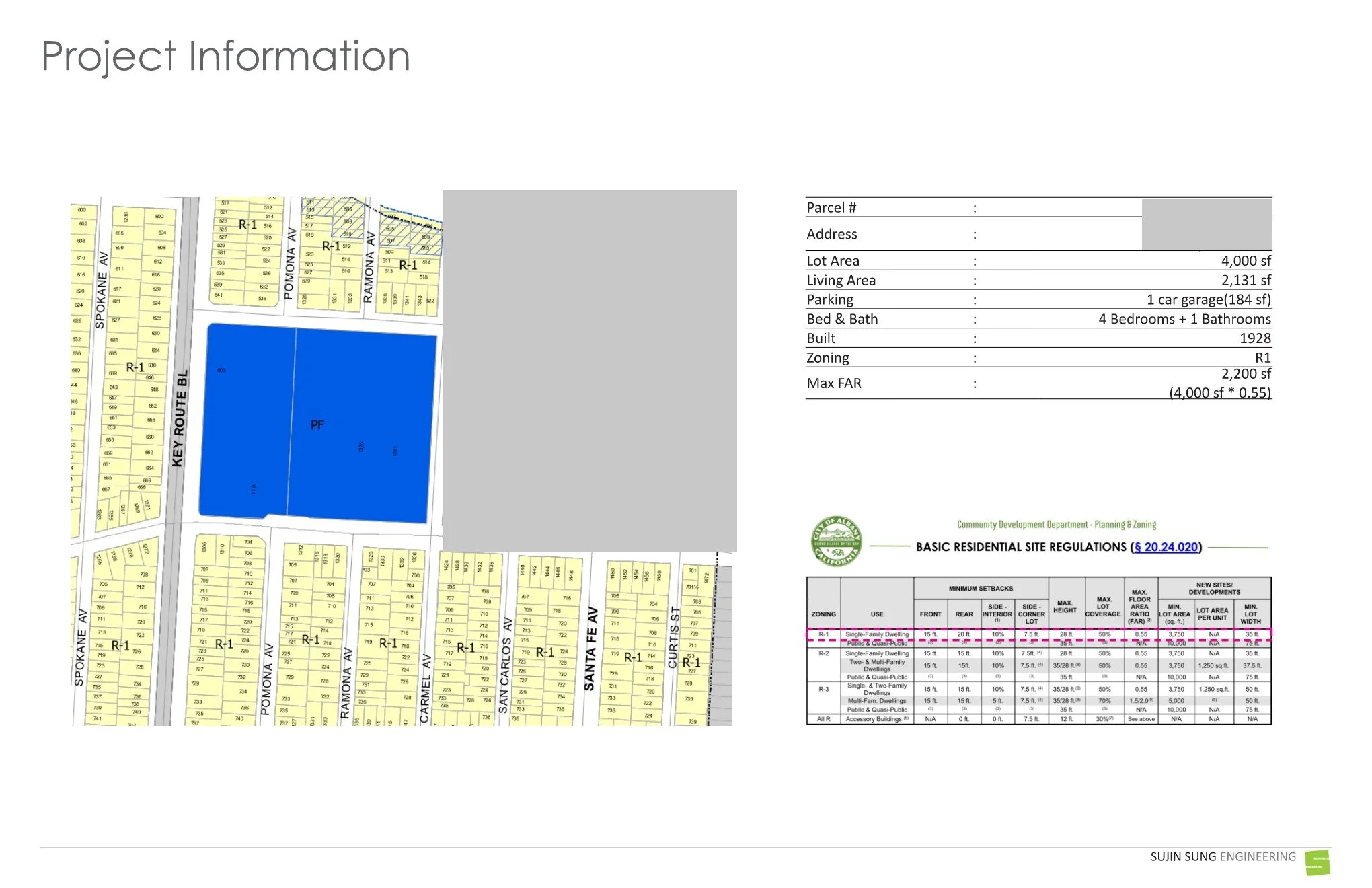The height and width of the screenshot is (888, 1372).
Task: Click the USE column header
Action: pyautogui.click(x=877, y=614)
